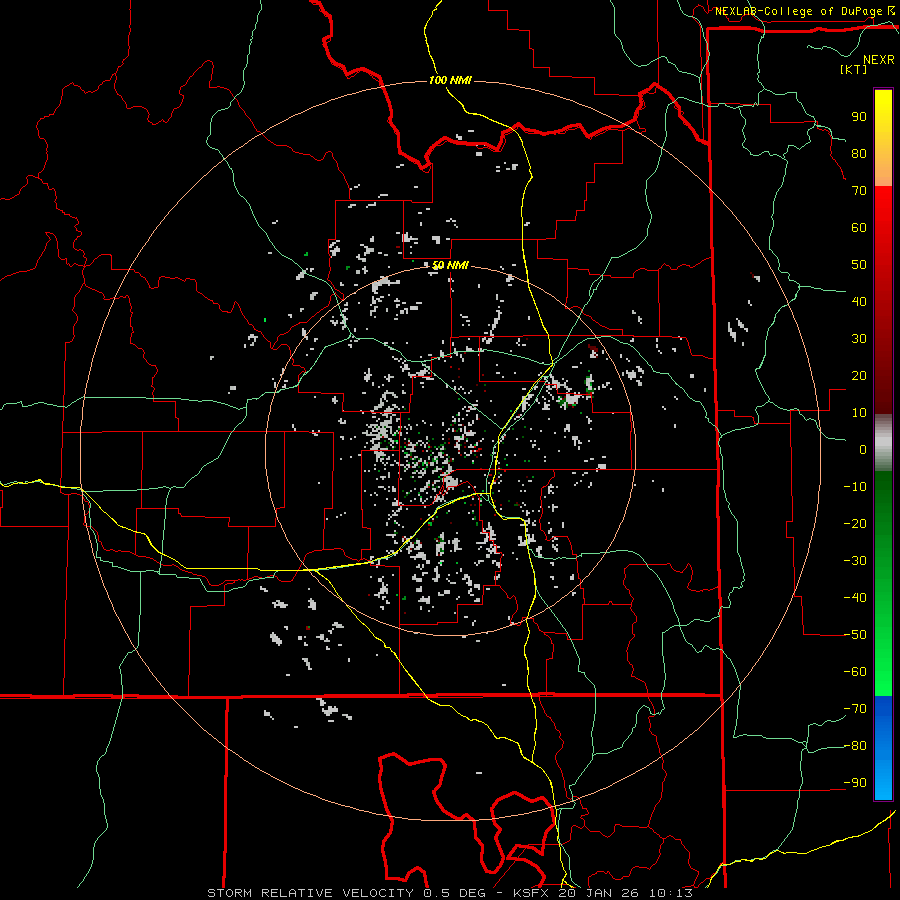Click the 50 knot scale label
The image size is (900, 900).
[859, 265]
